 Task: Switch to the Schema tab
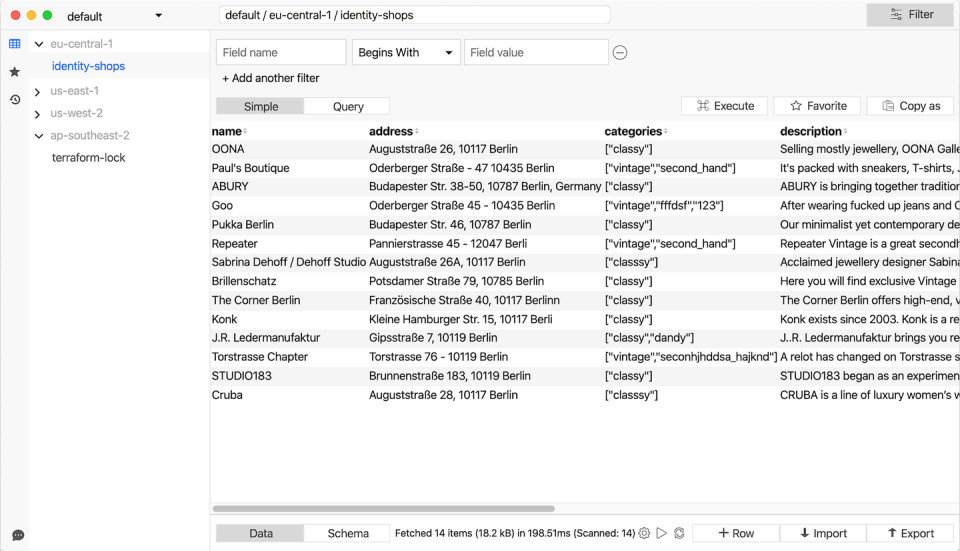[348, 534]
